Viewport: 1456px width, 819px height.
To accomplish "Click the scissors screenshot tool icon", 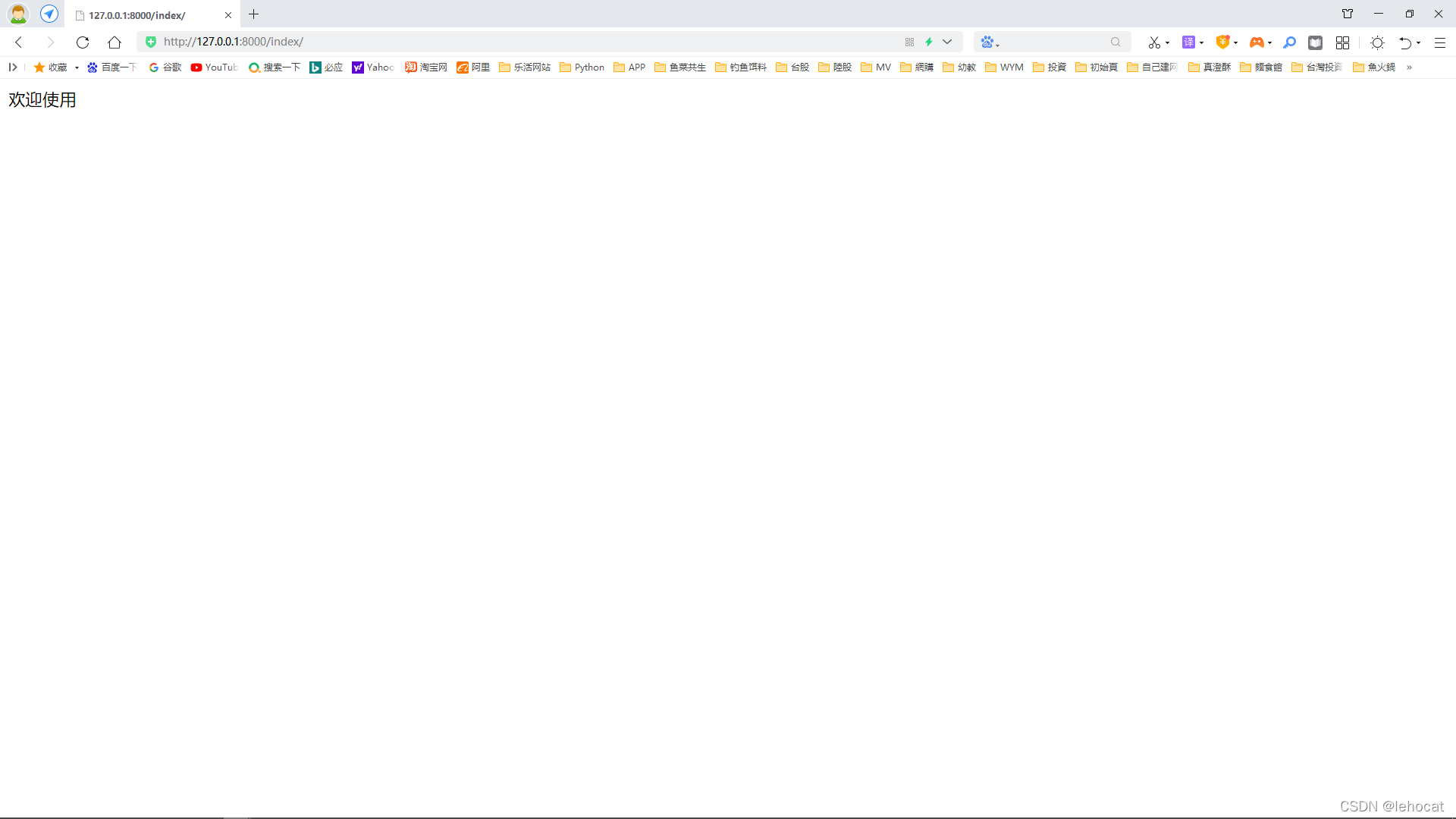I will click(x=1153, y=42).
